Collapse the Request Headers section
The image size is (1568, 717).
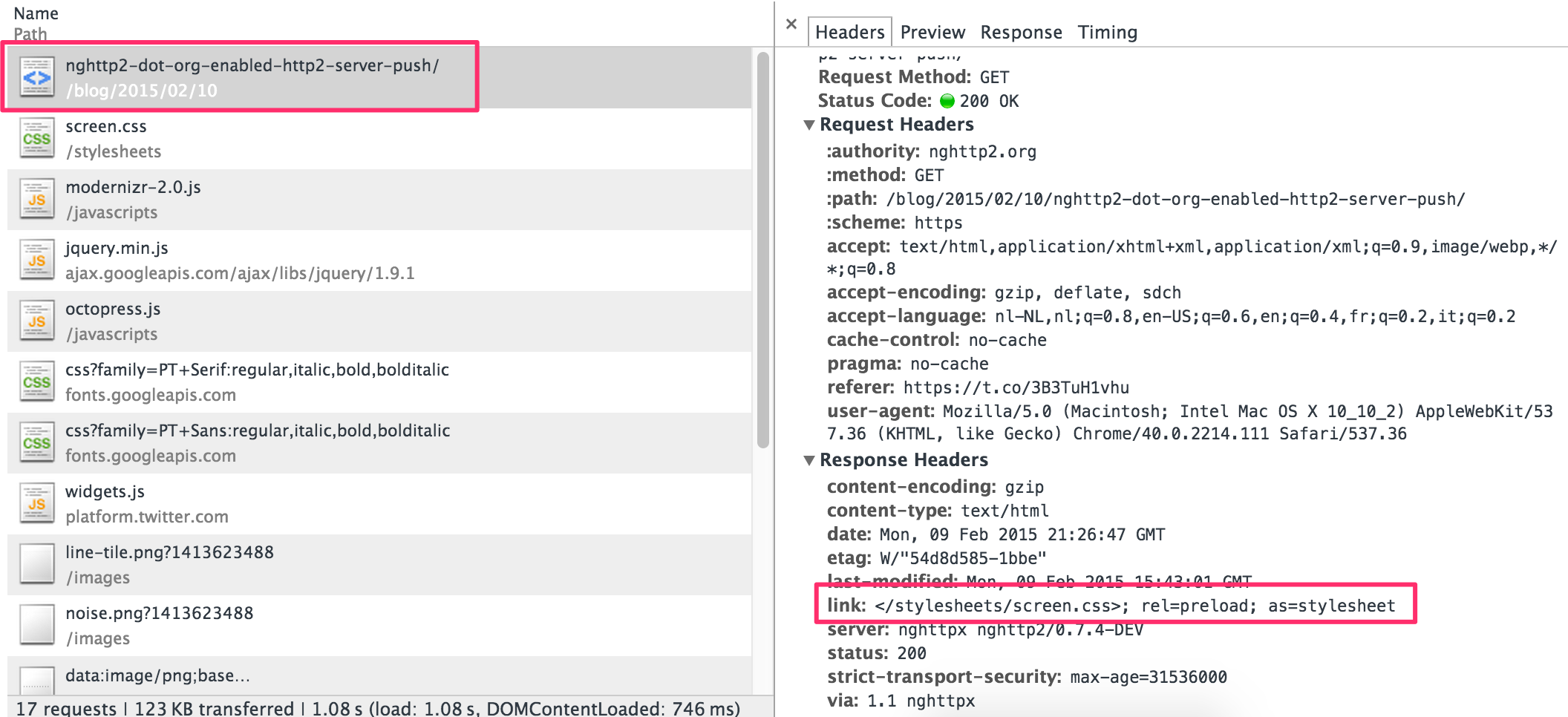click(810, 125)
